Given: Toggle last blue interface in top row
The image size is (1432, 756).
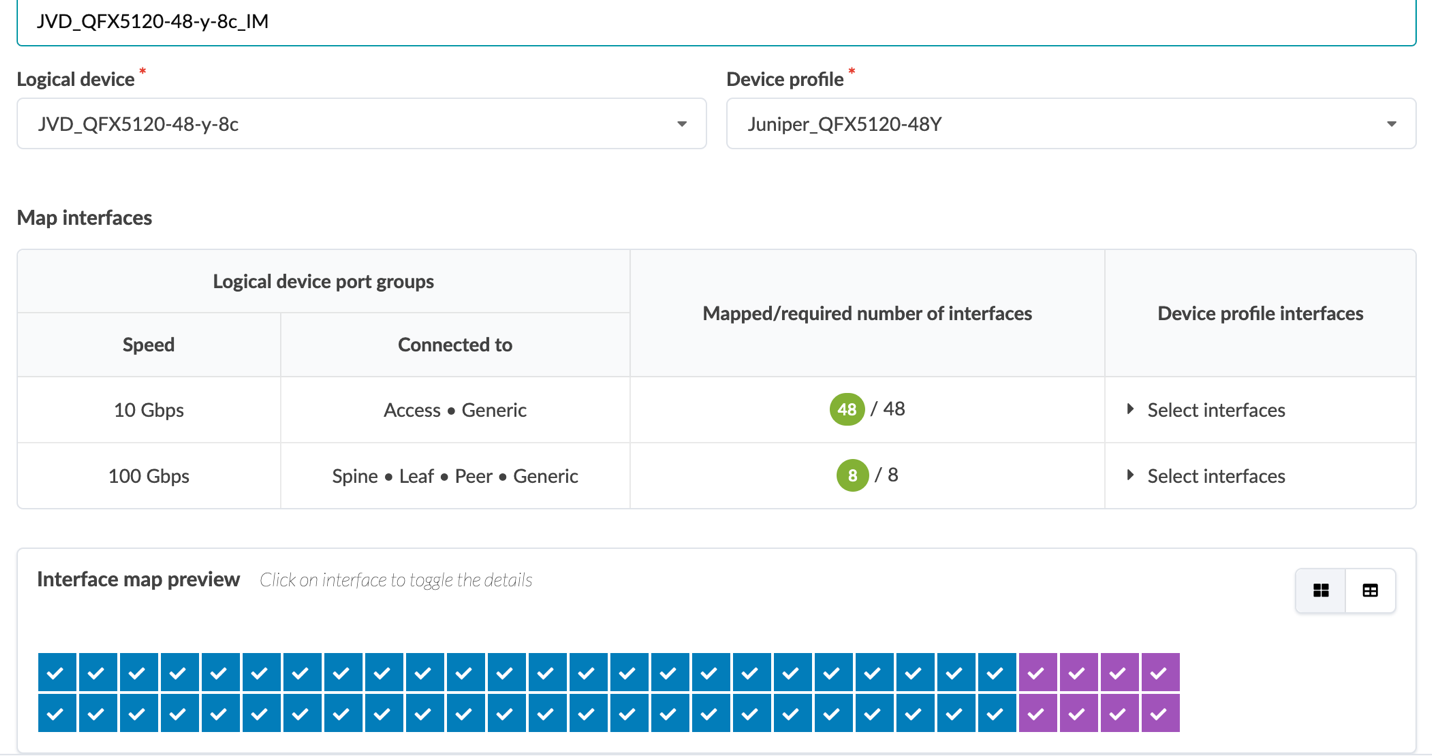Looking at the screenshot, I should click(995, 673).
